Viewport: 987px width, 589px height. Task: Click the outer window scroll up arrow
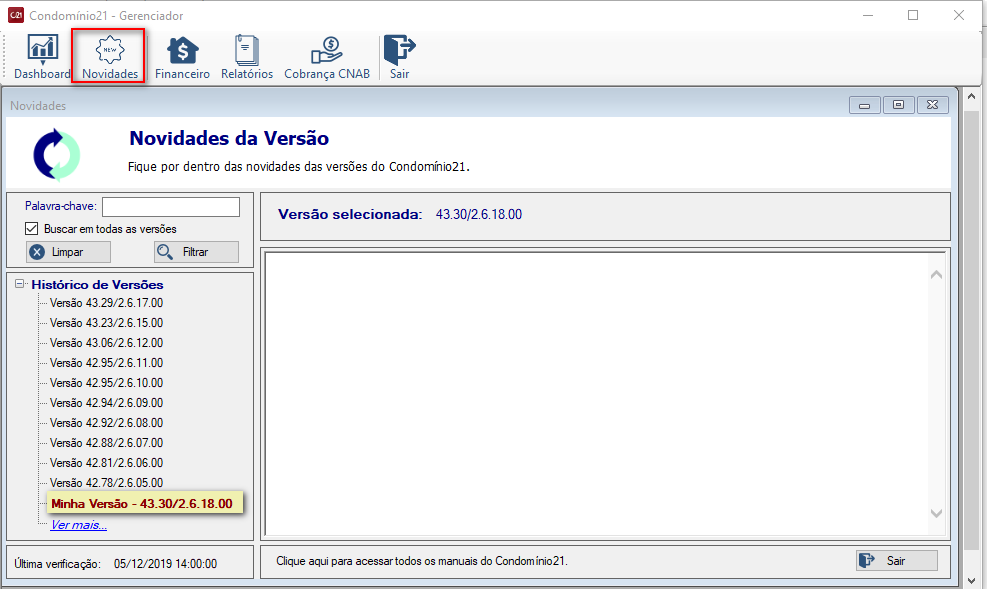pos(971,96)
